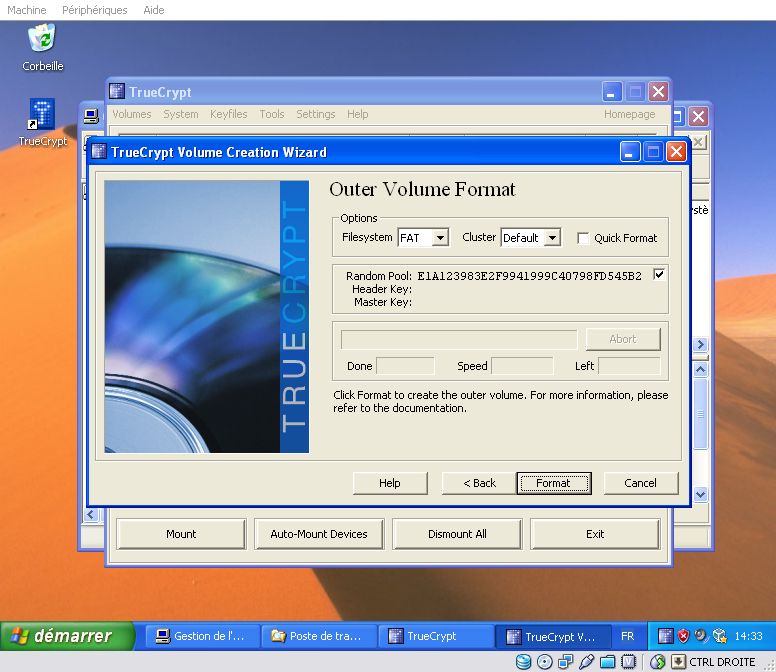Click the VirtualBox shared folders status icon

607,662
